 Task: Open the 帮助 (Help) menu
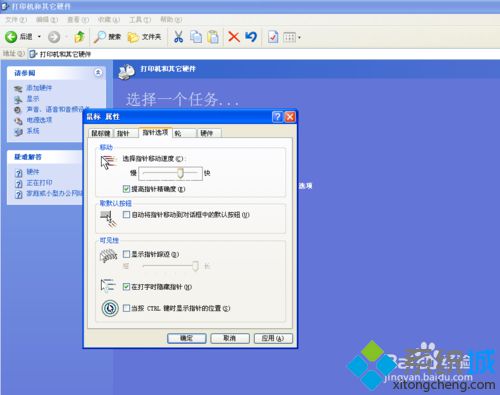click(171, 20)
